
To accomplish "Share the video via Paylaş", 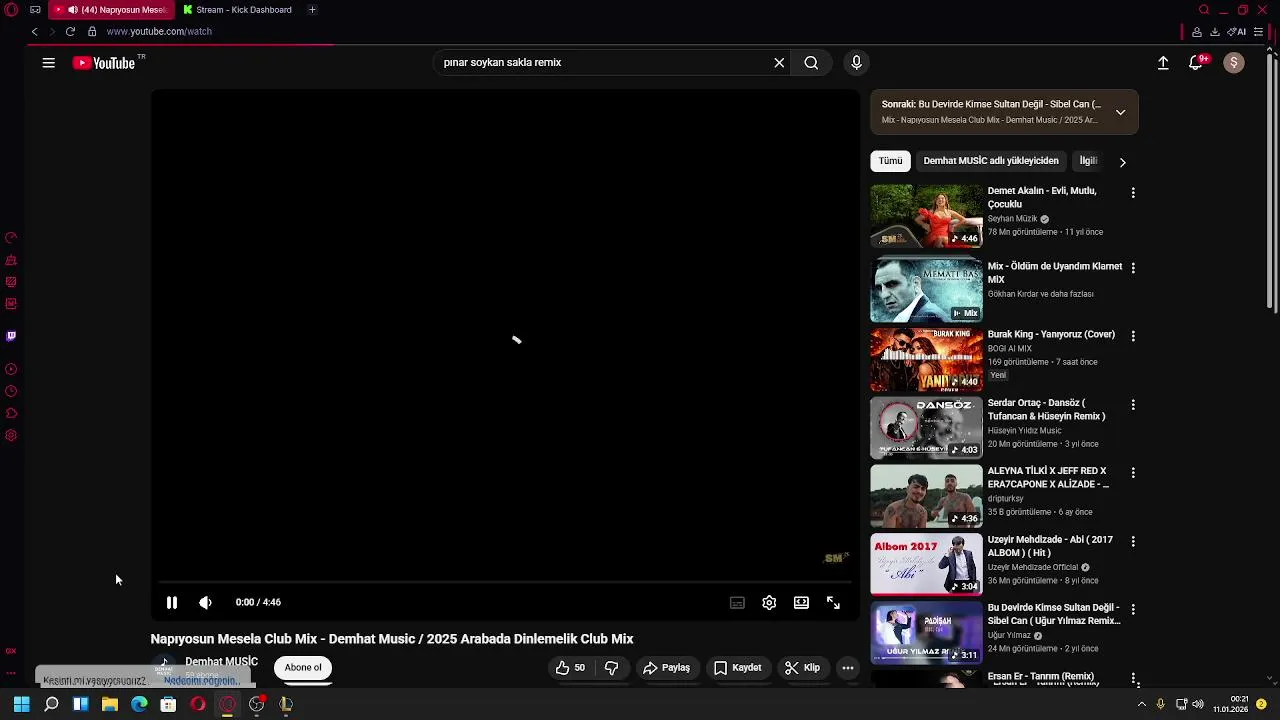I will (666, 667).
